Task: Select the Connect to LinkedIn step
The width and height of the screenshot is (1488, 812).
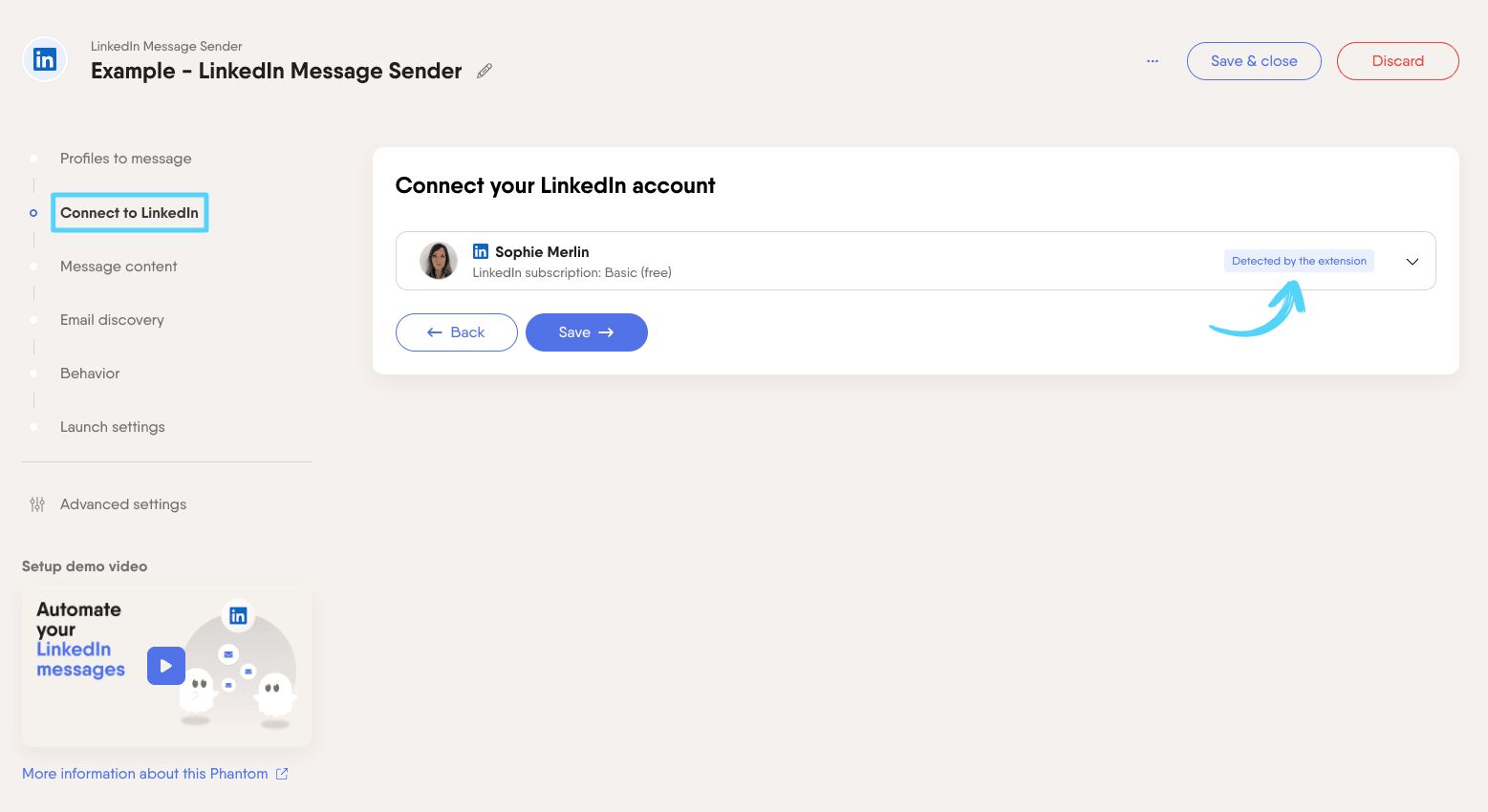Action: pyautogui.click(x=130, y=213)
